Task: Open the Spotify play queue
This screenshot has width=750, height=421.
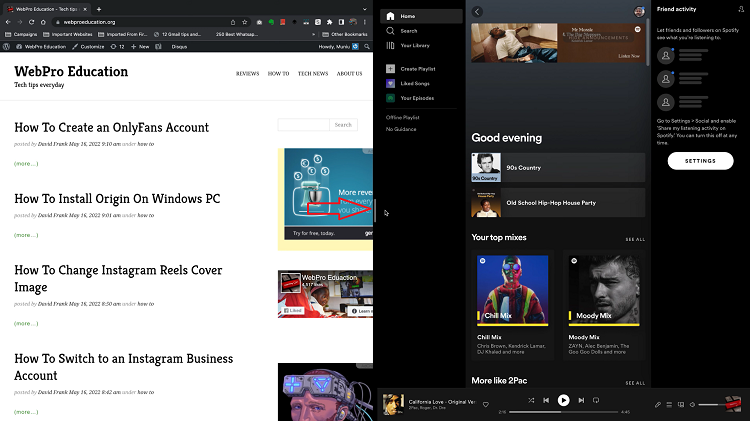Action: tap(669, 405)
